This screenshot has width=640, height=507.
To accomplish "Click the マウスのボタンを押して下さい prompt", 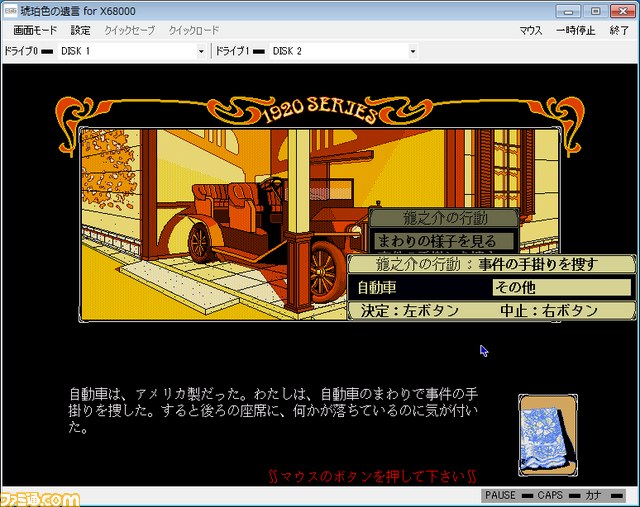I will pos(372,476).
